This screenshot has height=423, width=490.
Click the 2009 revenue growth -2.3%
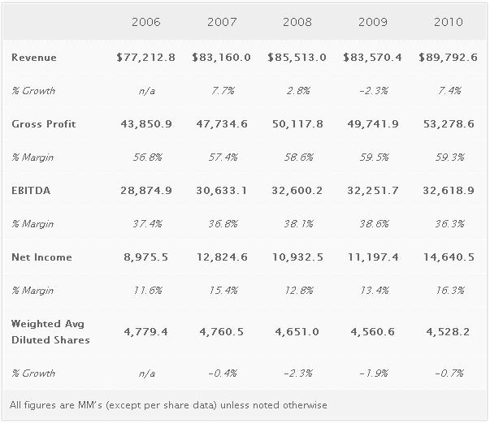(373, 91)
